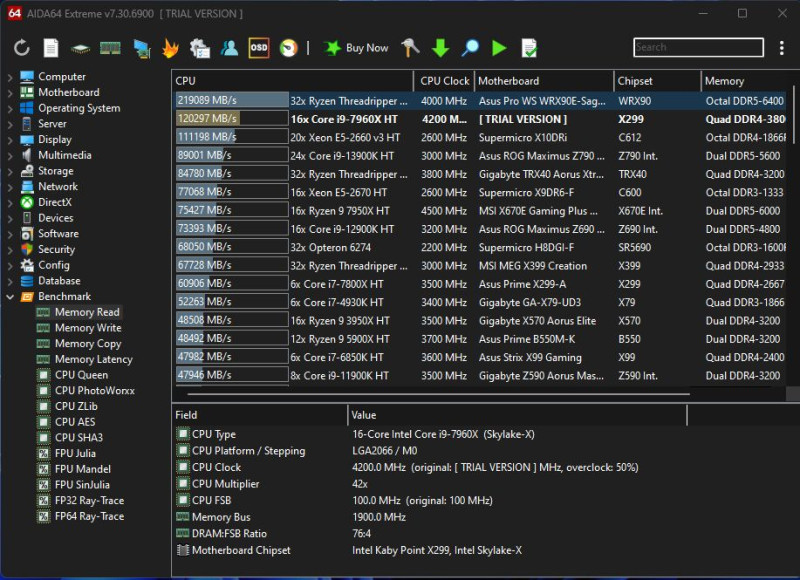Select the 24x Core i9-13900K HT row

pos(480,156)
